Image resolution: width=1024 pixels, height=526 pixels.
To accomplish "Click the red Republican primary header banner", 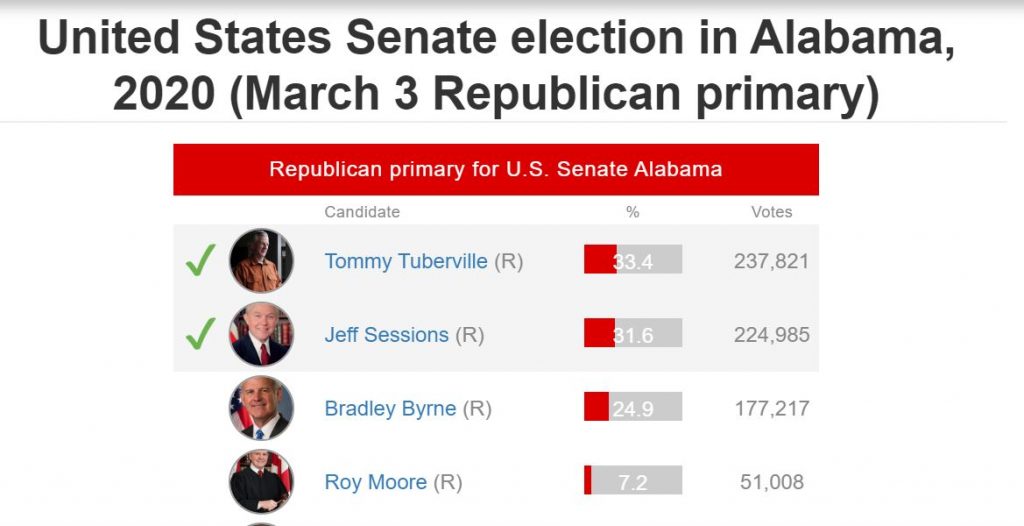I will coord(495,169).
